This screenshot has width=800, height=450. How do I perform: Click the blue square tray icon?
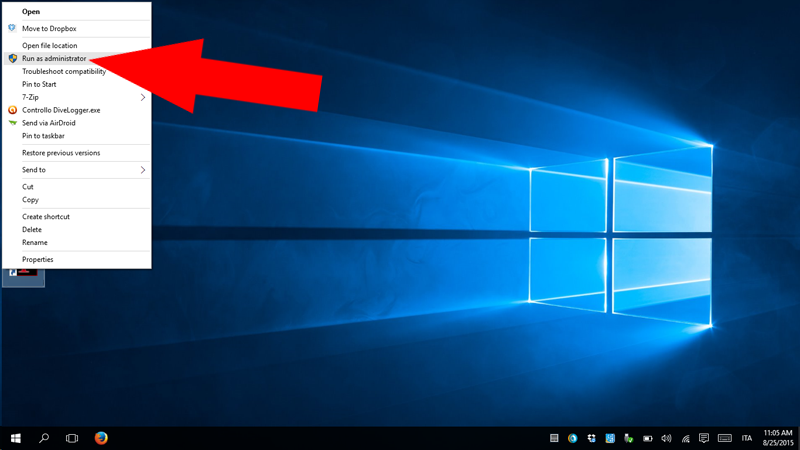610,438
